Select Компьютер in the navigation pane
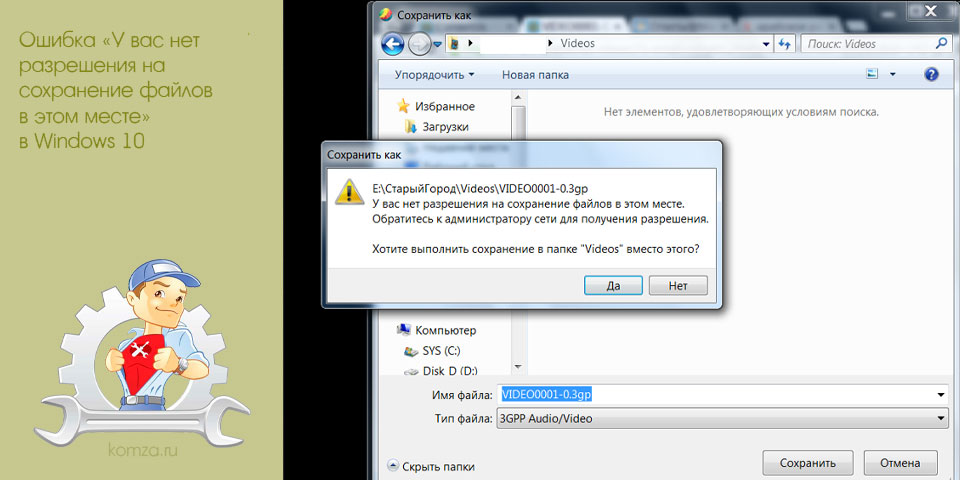The width and height of the screenshot is (960, 480). click(445, 331)
